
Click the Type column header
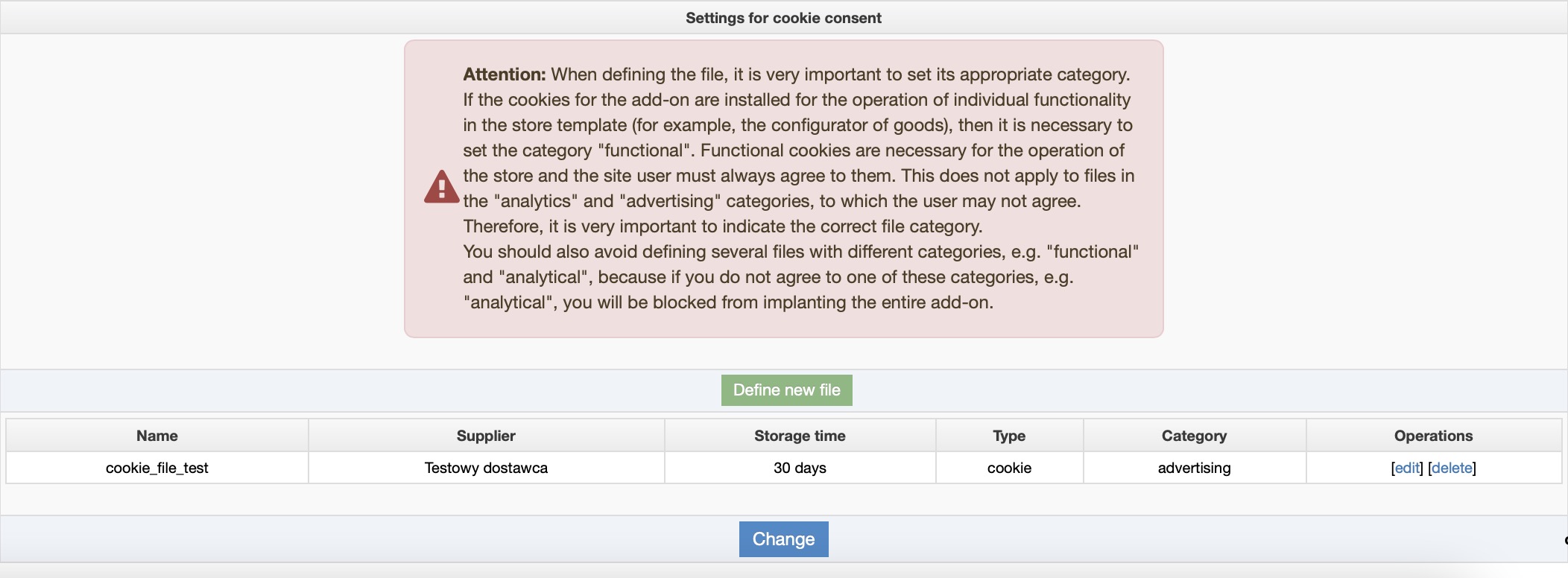1009,436
